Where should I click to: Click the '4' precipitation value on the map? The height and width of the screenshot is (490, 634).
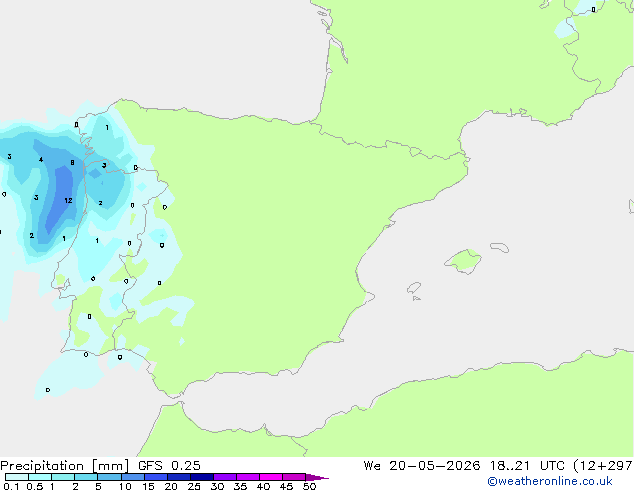click(41, 160)
